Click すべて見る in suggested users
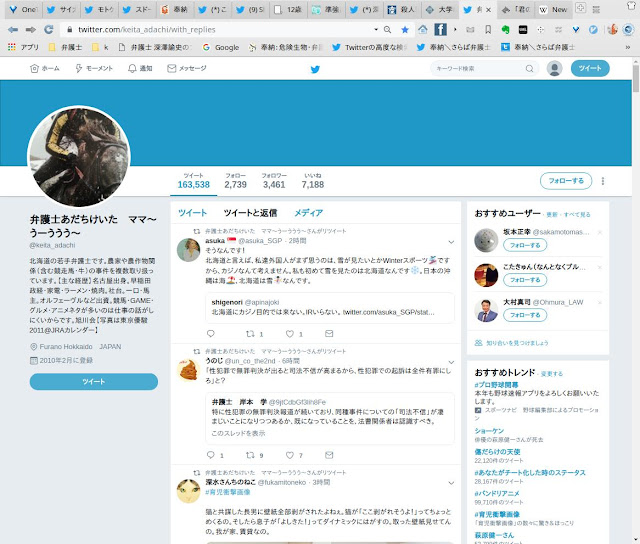Viewport: 640px width, 544px height. click(577, 215)
